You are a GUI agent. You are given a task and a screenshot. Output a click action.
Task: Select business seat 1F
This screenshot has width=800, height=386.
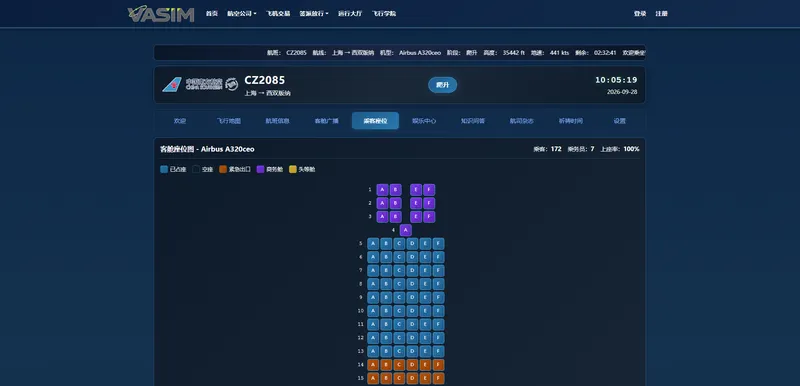point(429,190)
